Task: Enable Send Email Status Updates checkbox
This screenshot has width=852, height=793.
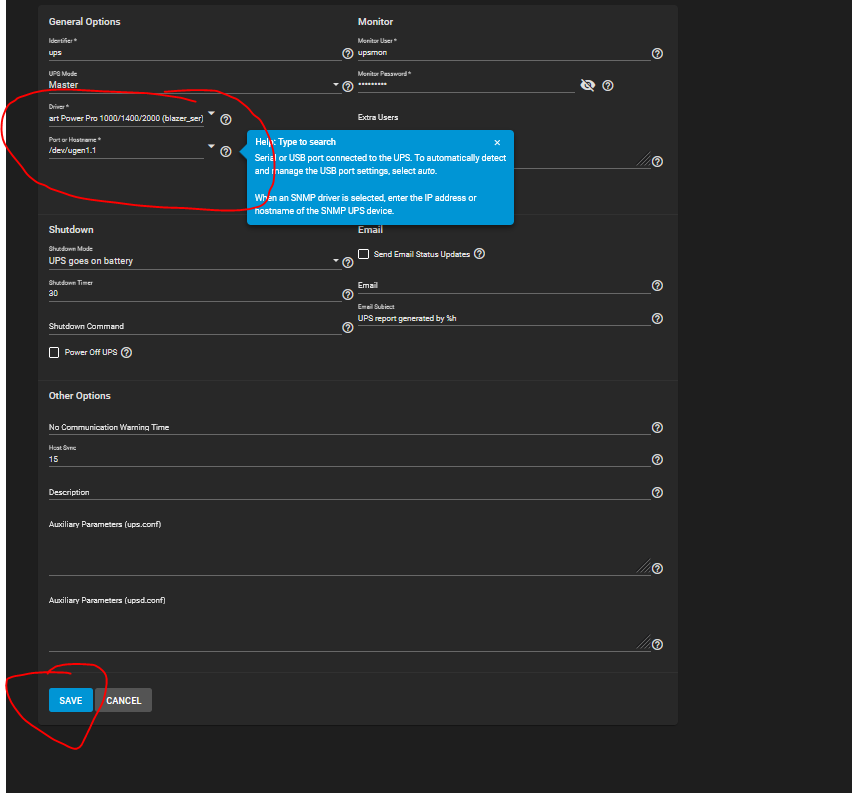Action: 364,255
